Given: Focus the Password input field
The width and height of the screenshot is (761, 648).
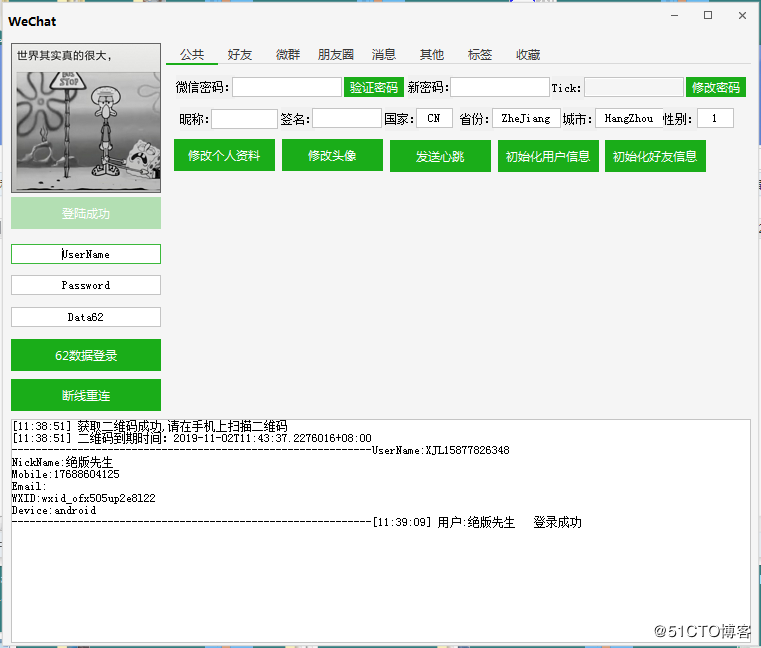Looking at the screenshot, I should click(x=86, y=285).
